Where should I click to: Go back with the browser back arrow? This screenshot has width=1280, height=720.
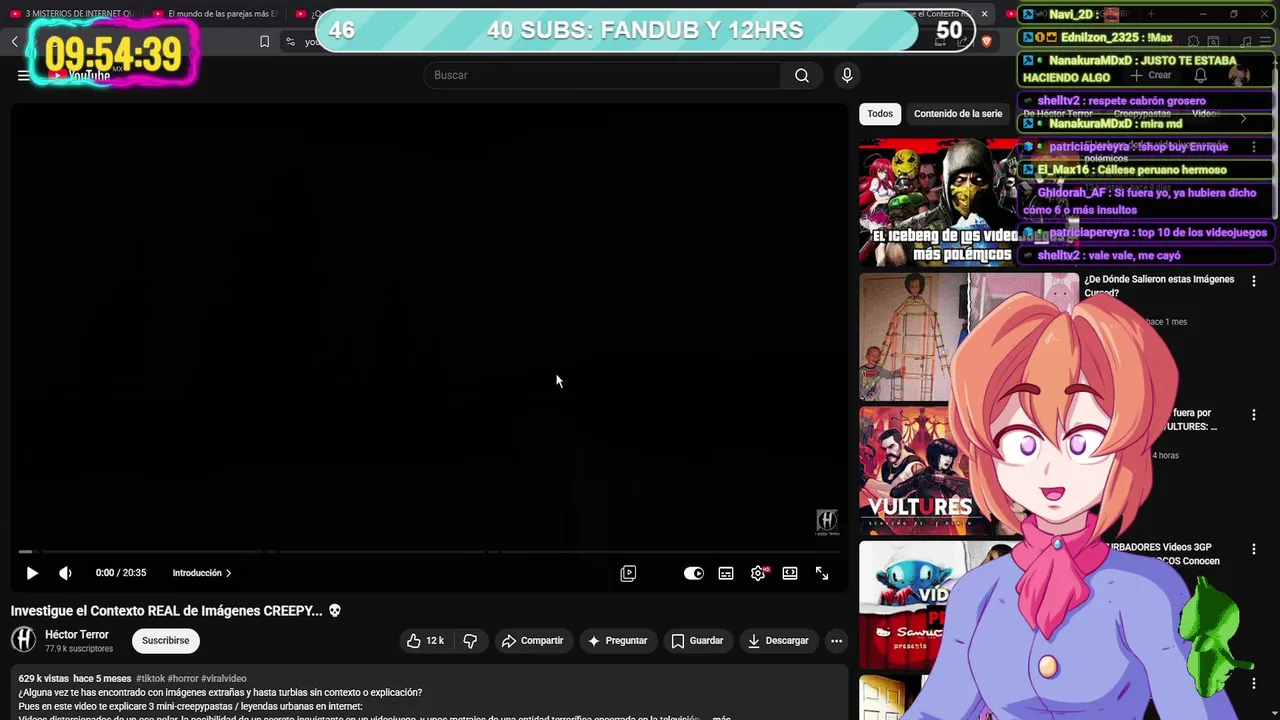point(14,41)
